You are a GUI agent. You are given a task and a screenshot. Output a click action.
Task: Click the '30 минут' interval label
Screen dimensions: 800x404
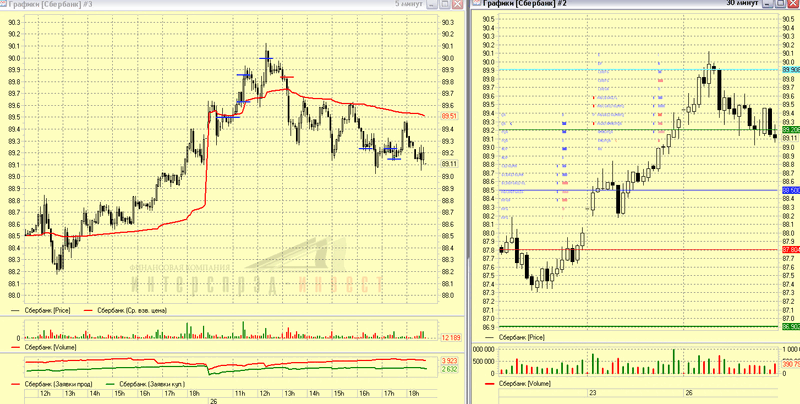click(x=743, y=3)
